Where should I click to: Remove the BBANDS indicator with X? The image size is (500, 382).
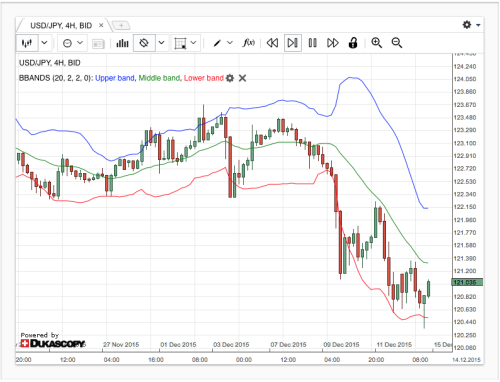(243, 78)
